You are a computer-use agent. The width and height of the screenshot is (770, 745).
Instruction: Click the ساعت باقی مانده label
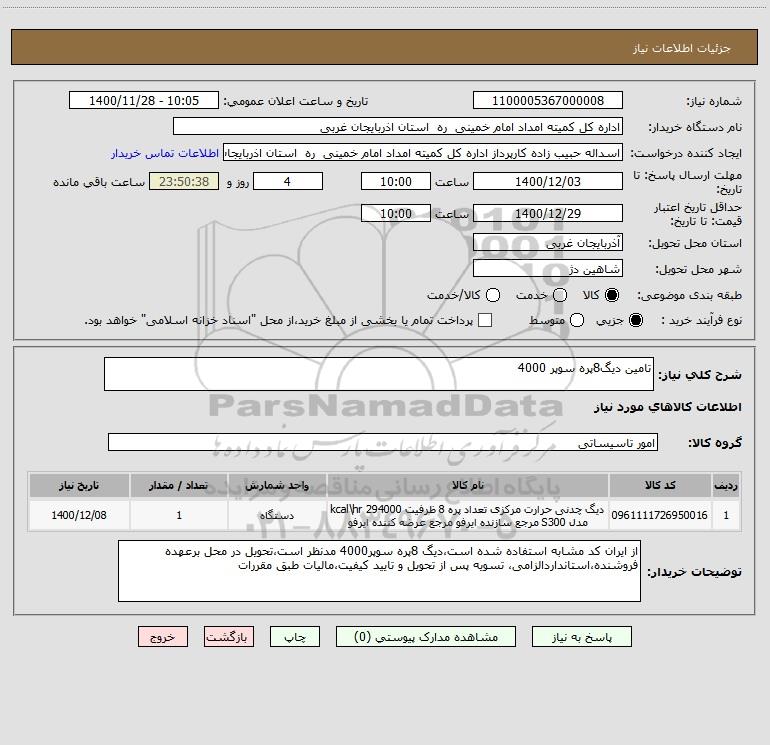point(99,182)
